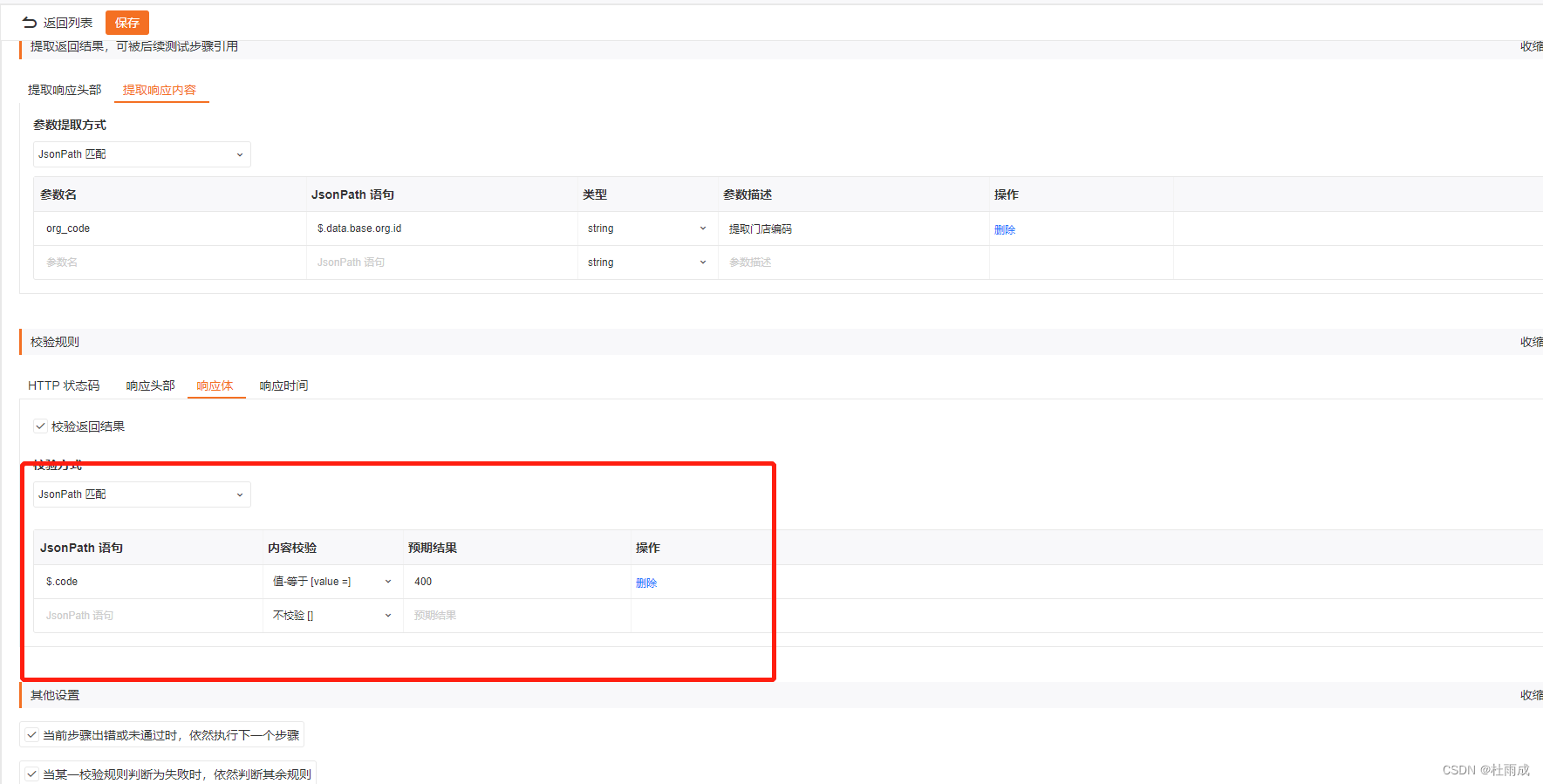This screenshot has width=1543, height=784.
Task: Open the string type dropdown in the empty parameter row
Action: (647, 262)
